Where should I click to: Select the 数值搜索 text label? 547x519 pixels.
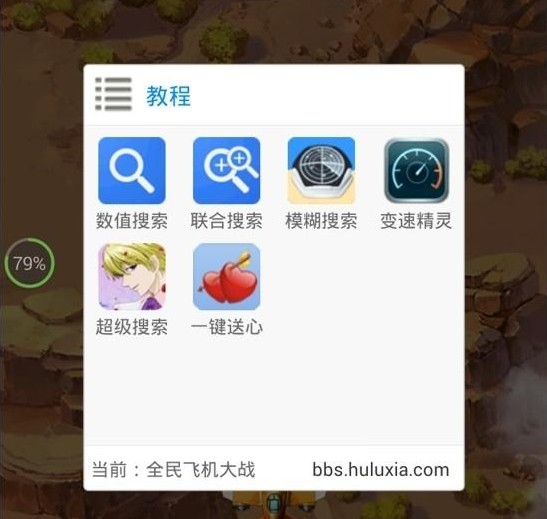[x=132, y=221]
